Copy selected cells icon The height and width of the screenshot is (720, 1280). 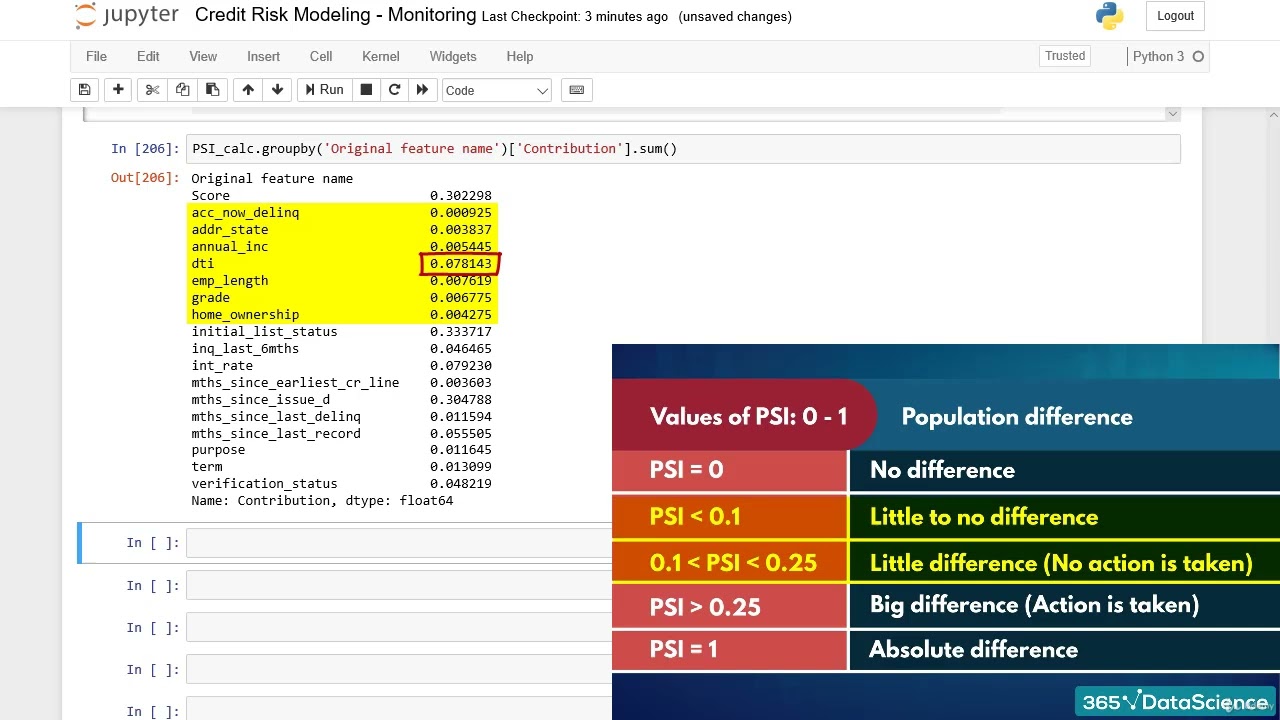pyautogui.click(x=182, y=90)
